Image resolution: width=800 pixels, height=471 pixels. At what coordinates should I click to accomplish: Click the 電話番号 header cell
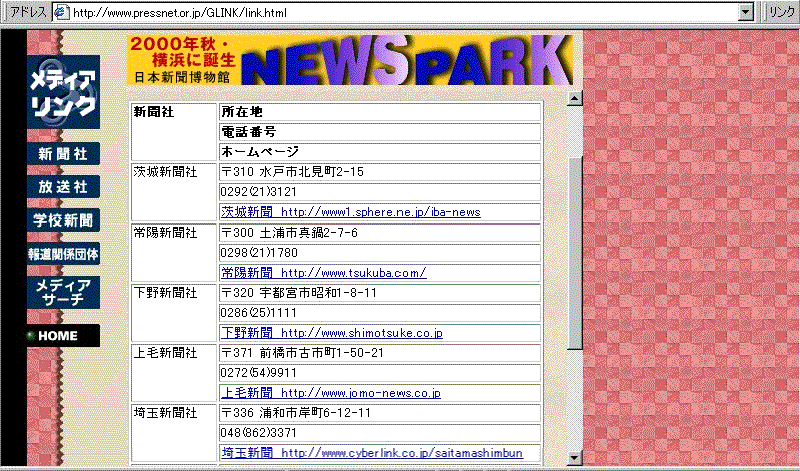pos(380,132)
